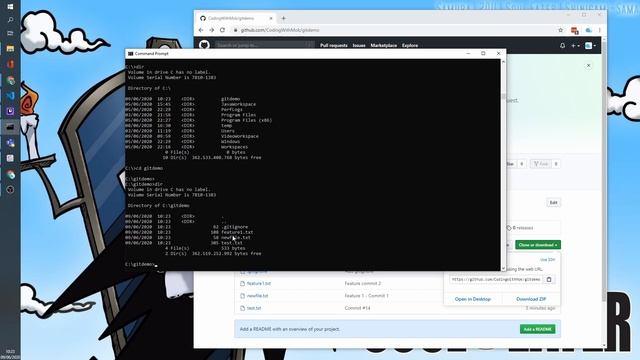Open GitHub notifications bell
Viewport: 640px width, 360px height.
point(562,45)
